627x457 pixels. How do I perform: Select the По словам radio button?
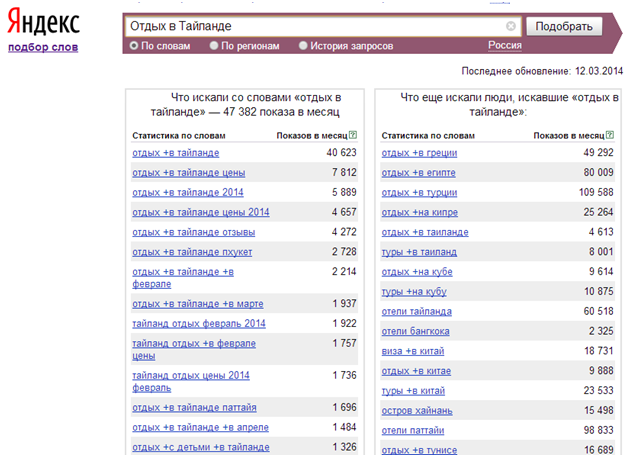(134, 46)
